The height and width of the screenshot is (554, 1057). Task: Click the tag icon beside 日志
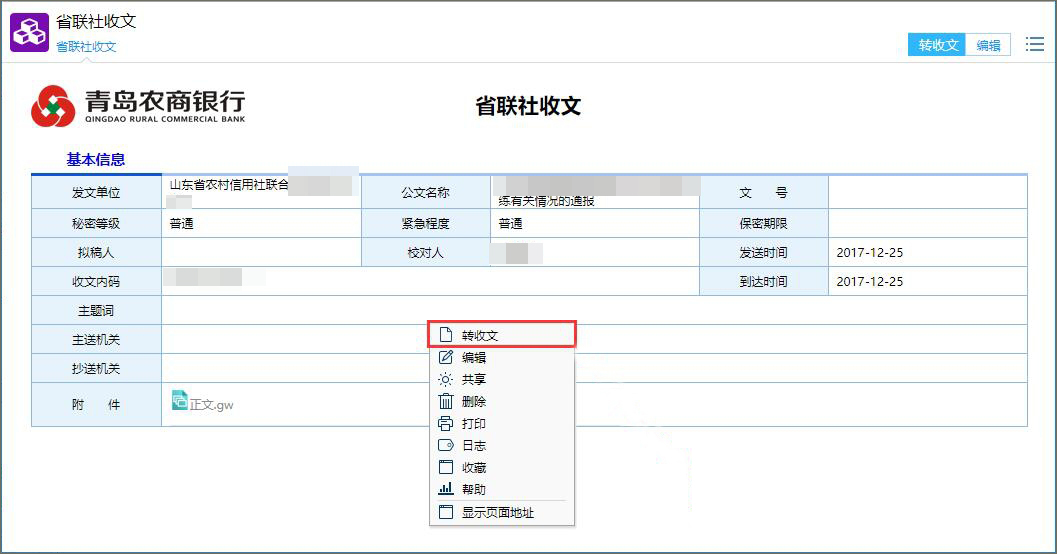click(x=446, y=445)
